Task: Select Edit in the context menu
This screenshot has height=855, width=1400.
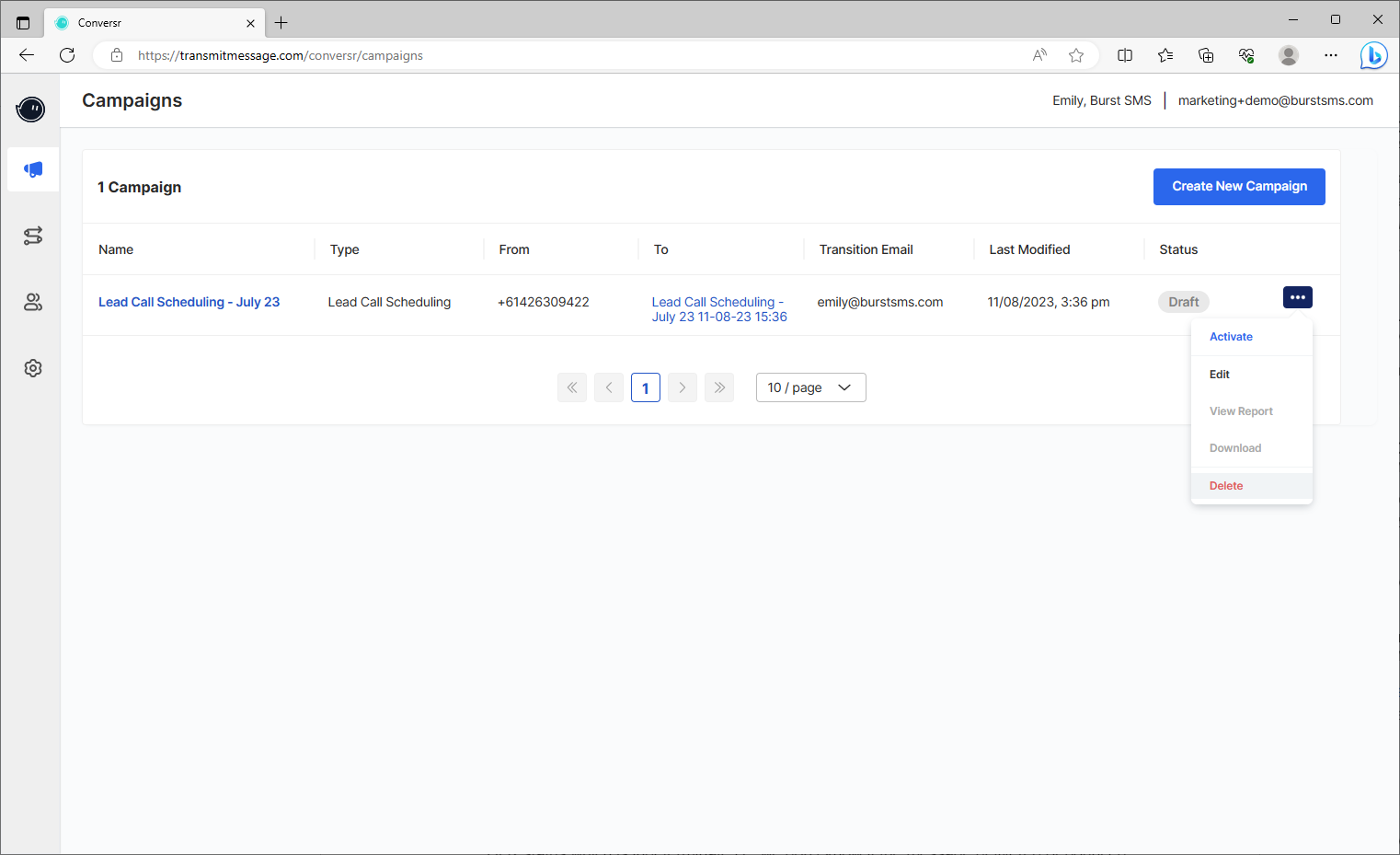Action: [1251, 375]
